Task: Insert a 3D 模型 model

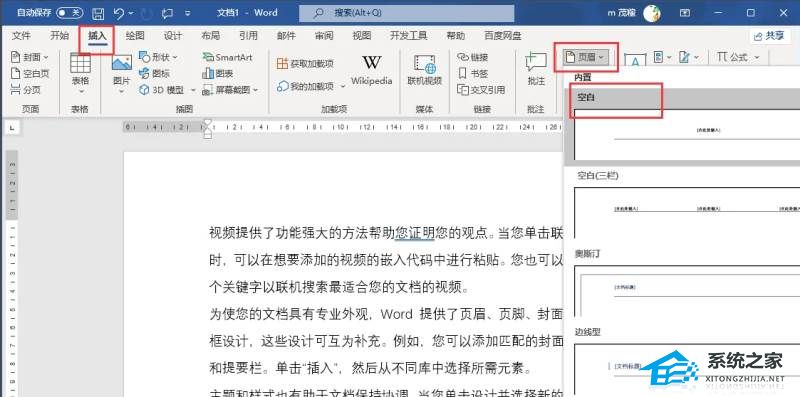Action: [162, 90]
